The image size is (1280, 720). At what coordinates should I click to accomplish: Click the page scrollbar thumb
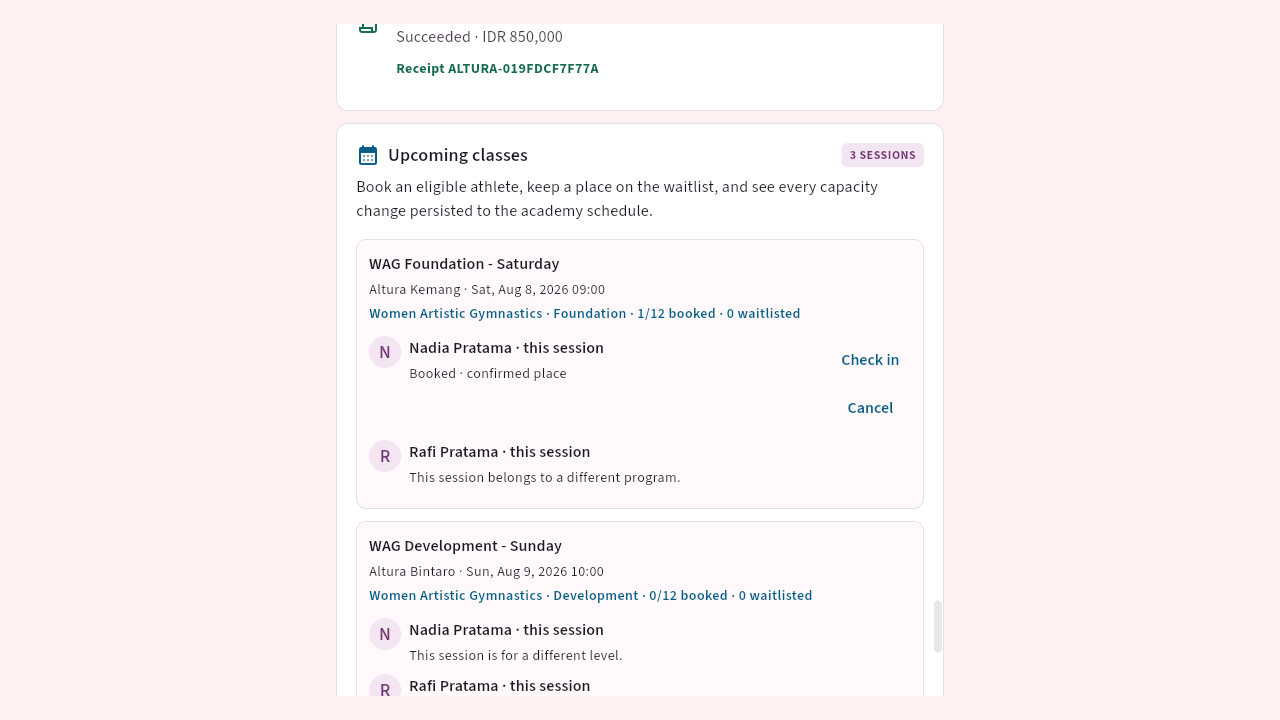938,626
